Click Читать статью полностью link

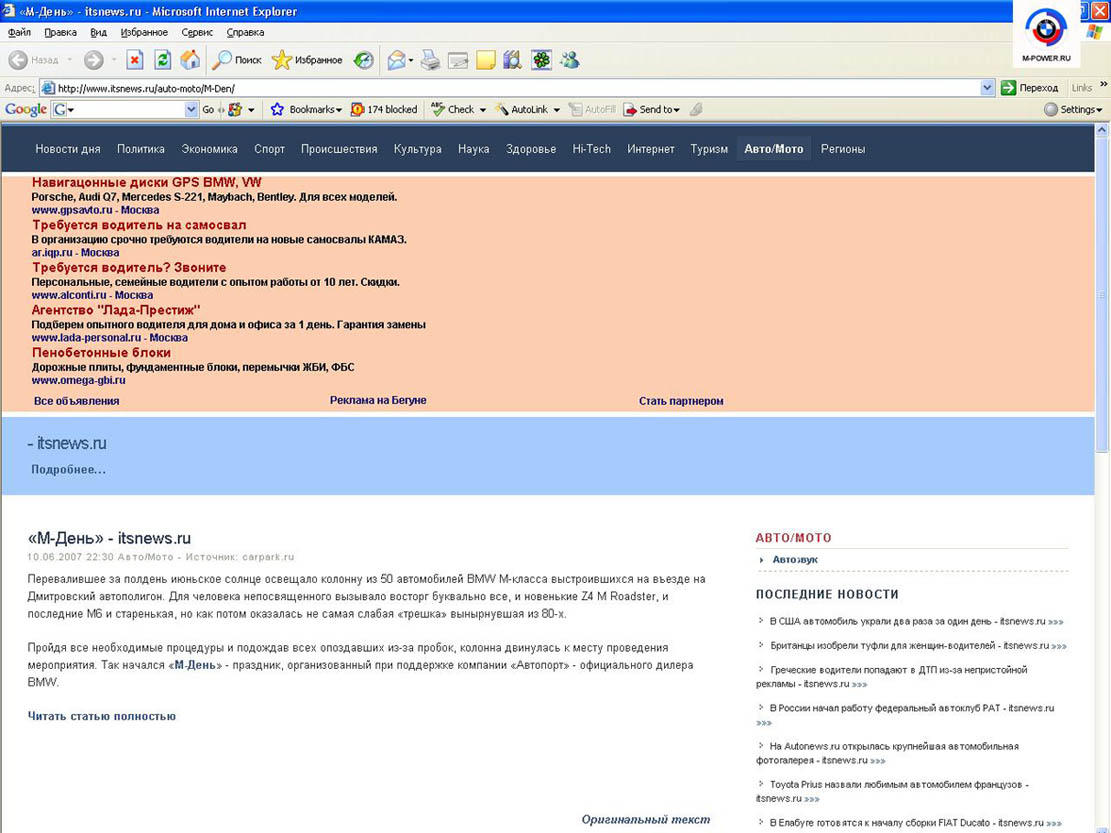click(101, 716)
